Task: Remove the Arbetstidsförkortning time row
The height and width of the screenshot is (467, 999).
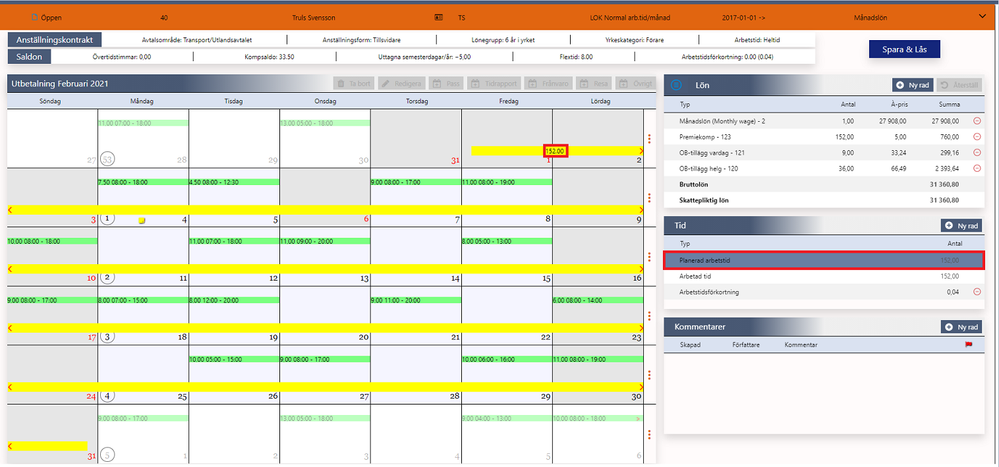Action: tap(976, 292)
